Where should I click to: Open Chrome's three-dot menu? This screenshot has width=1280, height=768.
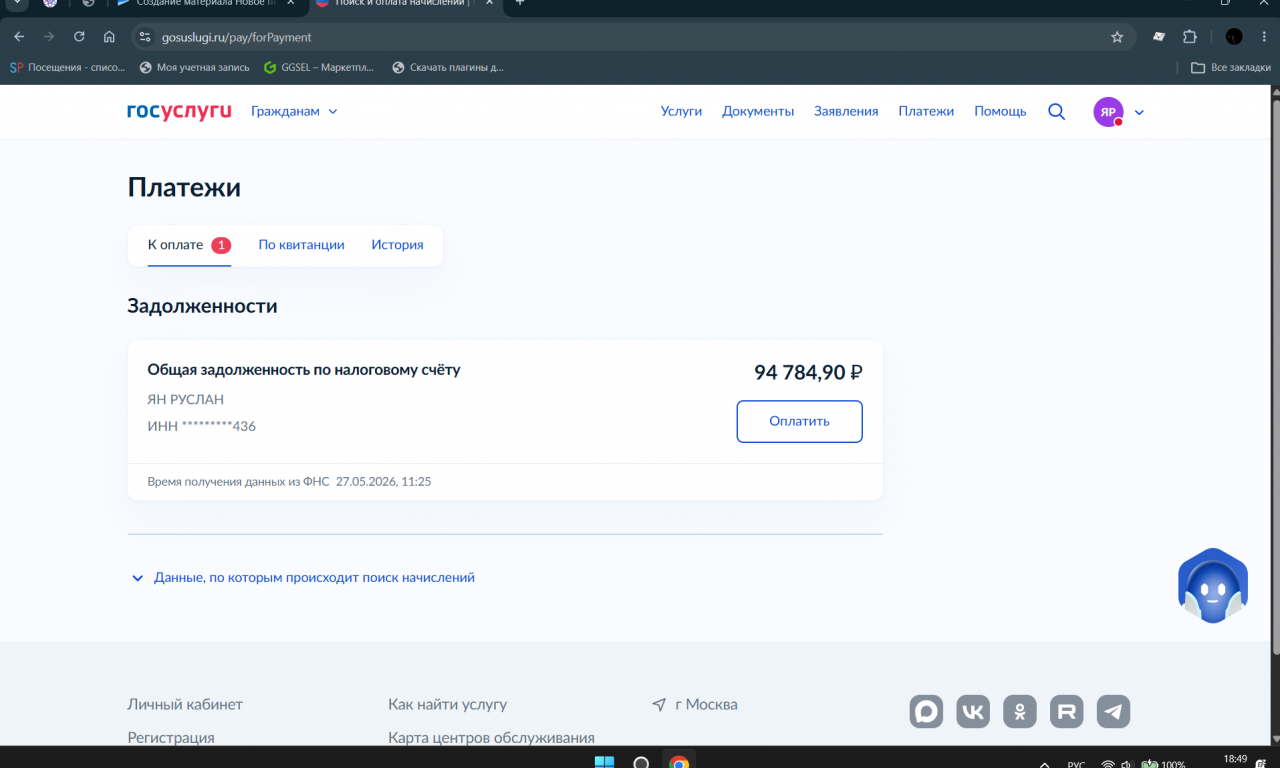(1265, 37)
